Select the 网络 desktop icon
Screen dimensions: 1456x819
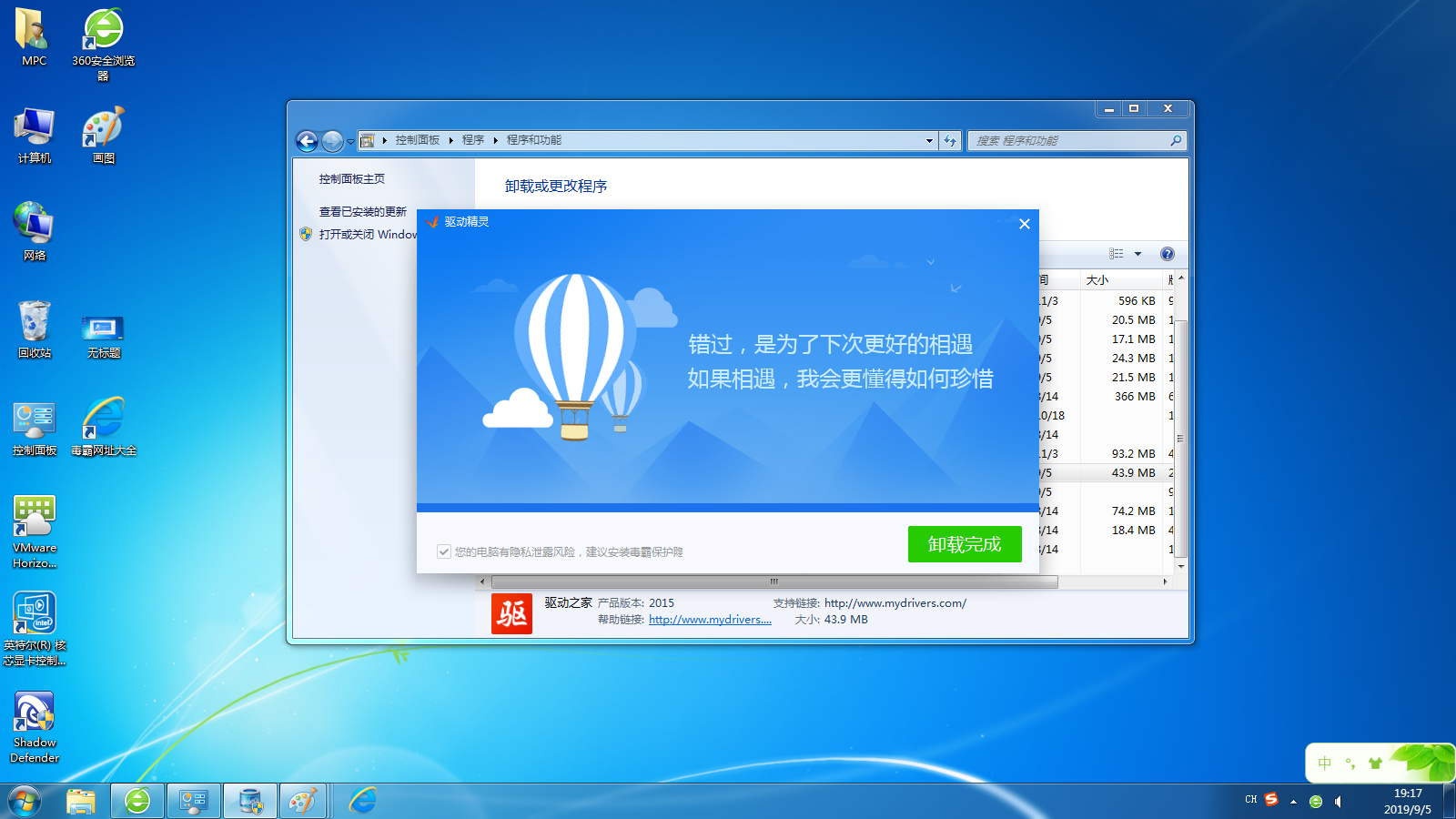coord(35,232)
